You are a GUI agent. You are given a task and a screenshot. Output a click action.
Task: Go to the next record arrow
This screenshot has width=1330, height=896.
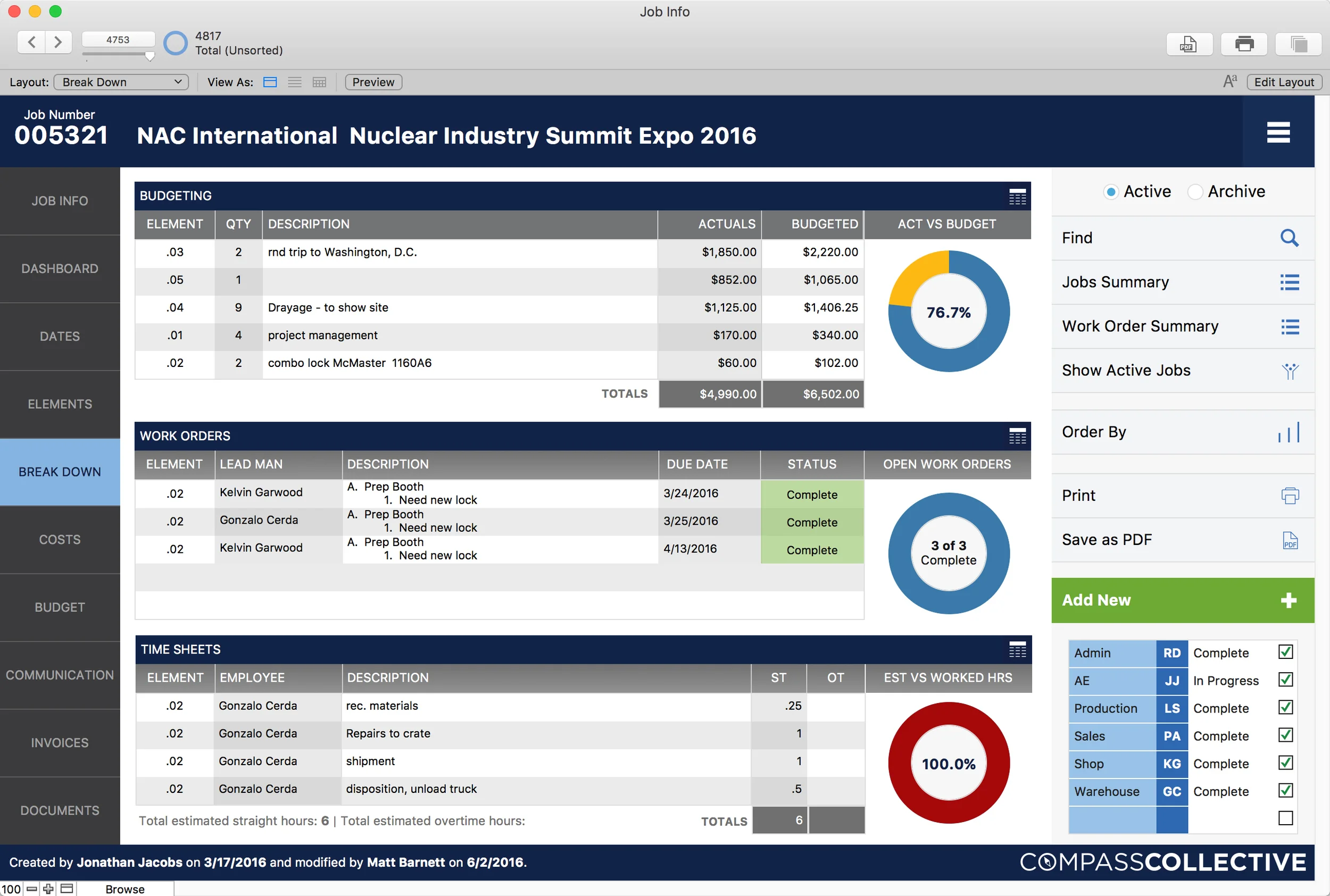pos(59,41)
